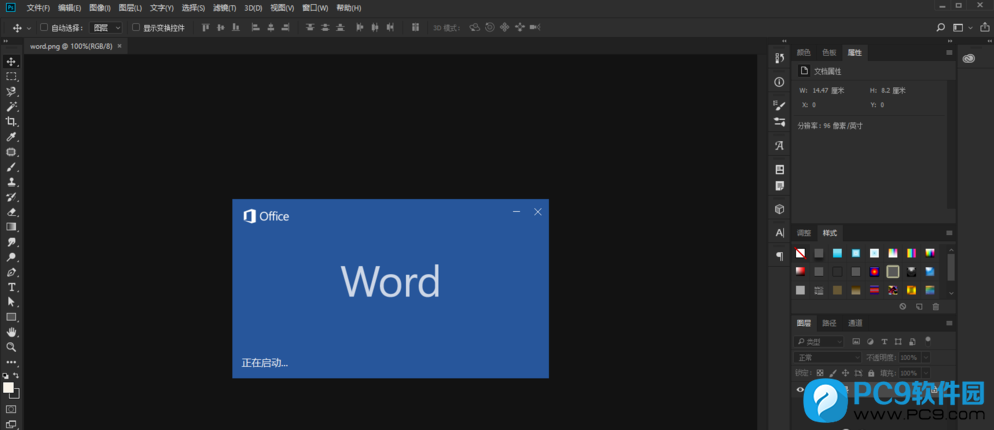Open the properties panel flyout menu
The width and height of the screenshot is (994, 430).
coord(949,53)
